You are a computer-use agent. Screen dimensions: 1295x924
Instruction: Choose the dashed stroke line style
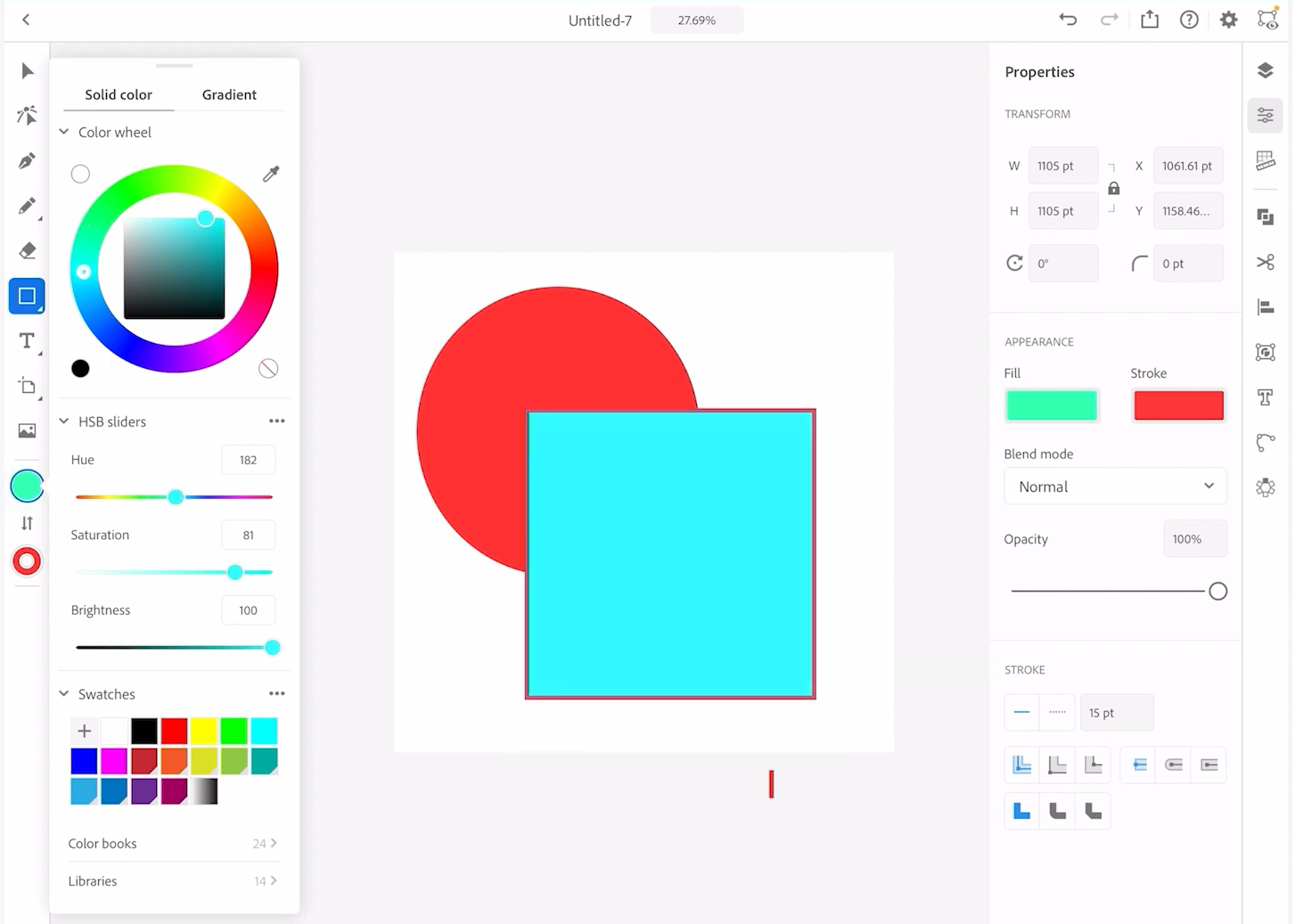[1058, 712]
